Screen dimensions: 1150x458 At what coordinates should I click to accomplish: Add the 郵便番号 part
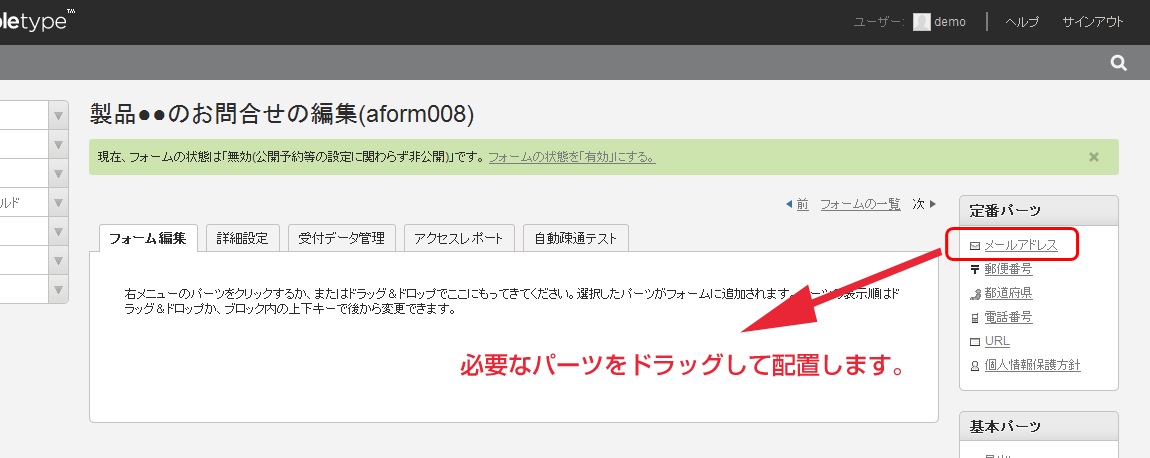pyautogui.click(x=1008, y=269)
